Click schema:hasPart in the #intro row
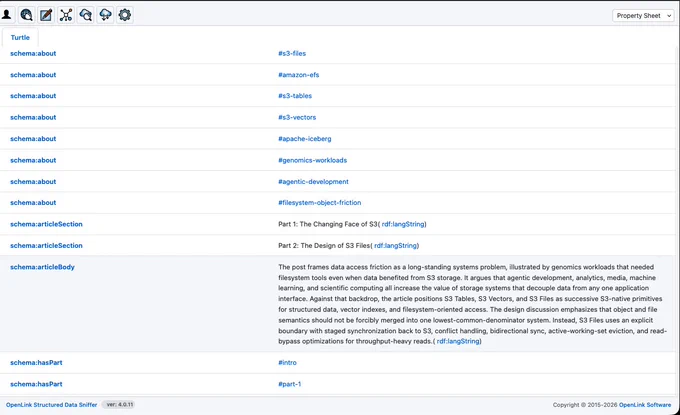Viewport: 680px width, 415px height. (36, 363)
